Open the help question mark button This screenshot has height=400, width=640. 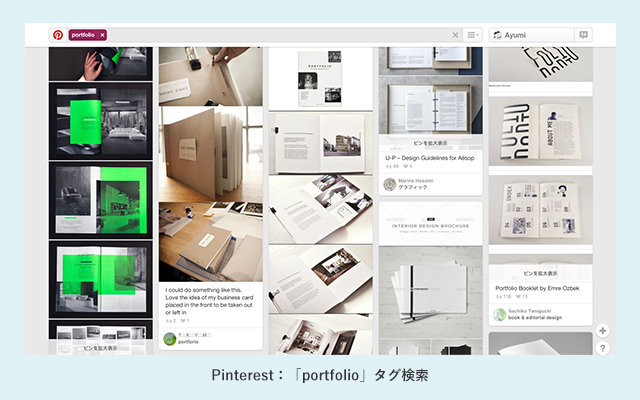(602, 348)
